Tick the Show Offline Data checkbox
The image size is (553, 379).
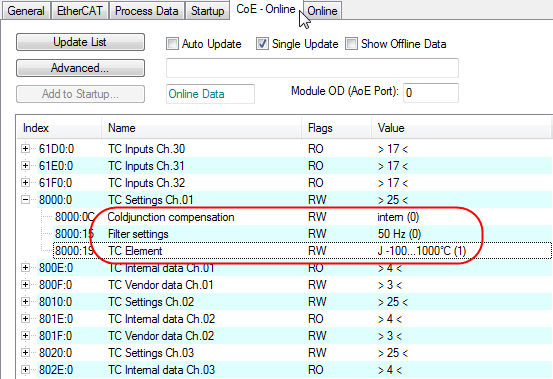351,44
